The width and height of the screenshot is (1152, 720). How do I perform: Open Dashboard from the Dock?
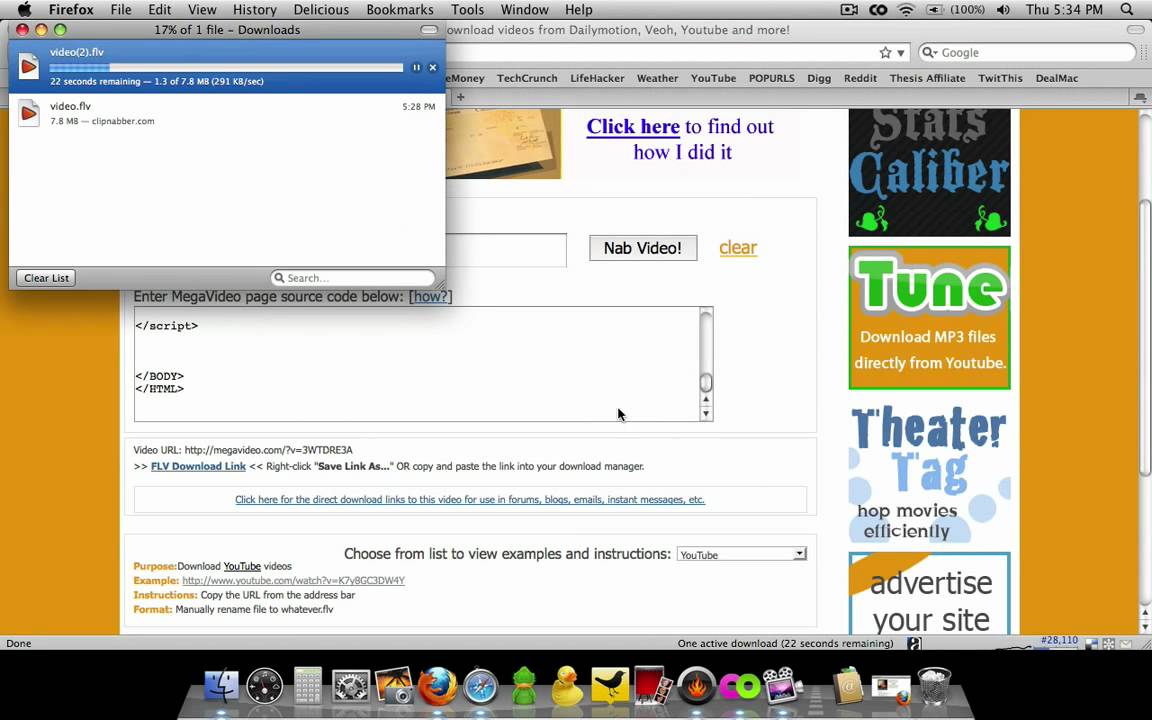coord(264,687)
